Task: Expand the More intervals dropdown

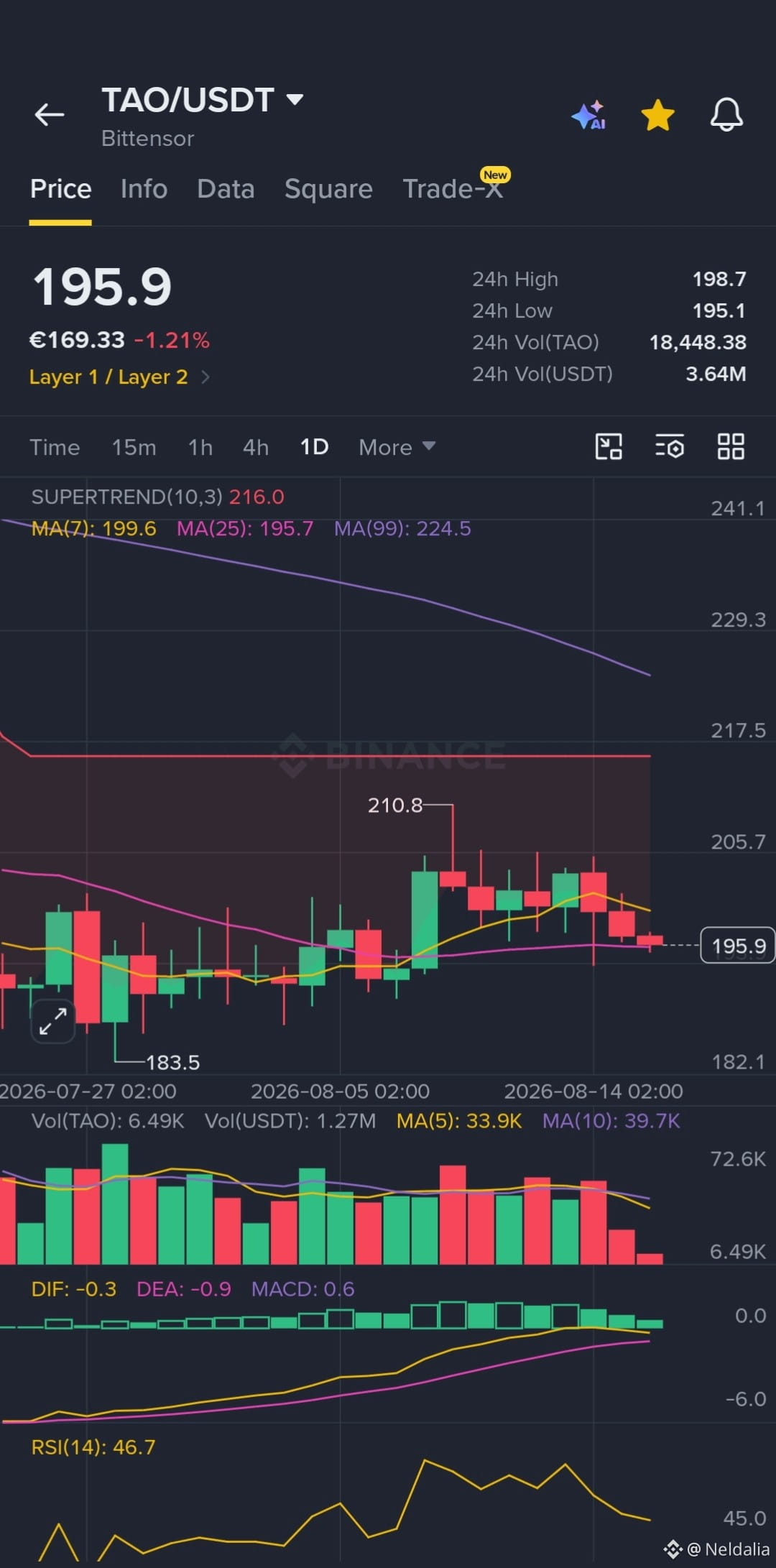Action: 397,447
